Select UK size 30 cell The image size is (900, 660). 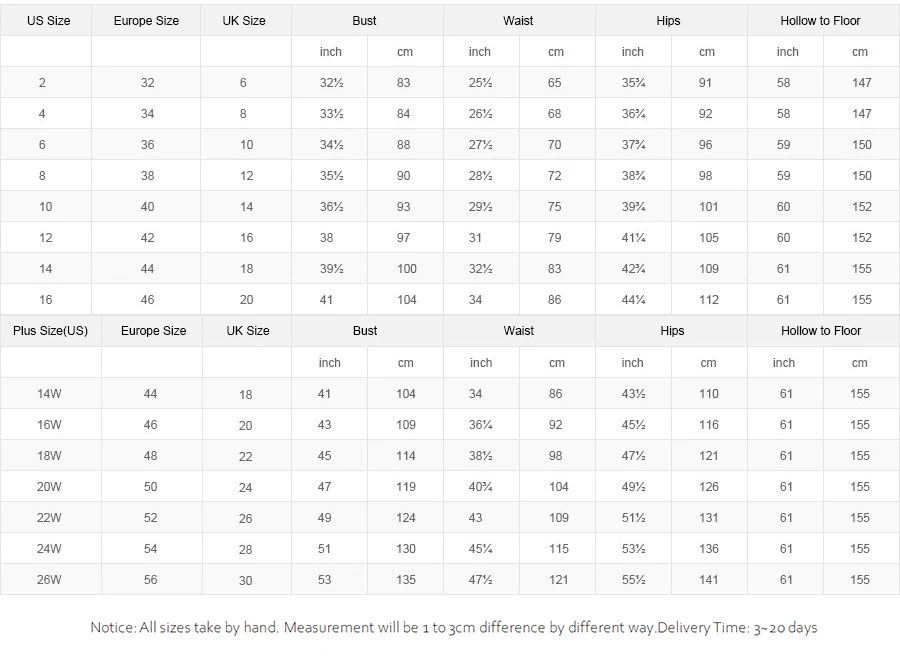[x=246, y=580]
